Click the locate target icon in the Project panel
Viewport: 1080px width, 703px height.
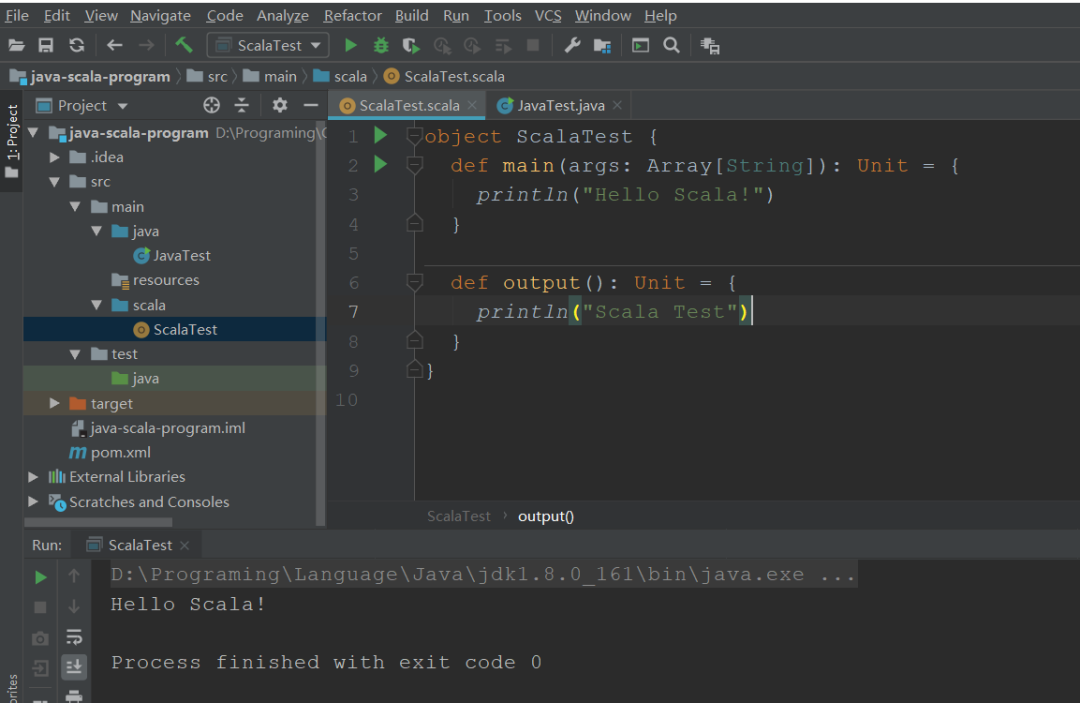[x=211, y=105]
